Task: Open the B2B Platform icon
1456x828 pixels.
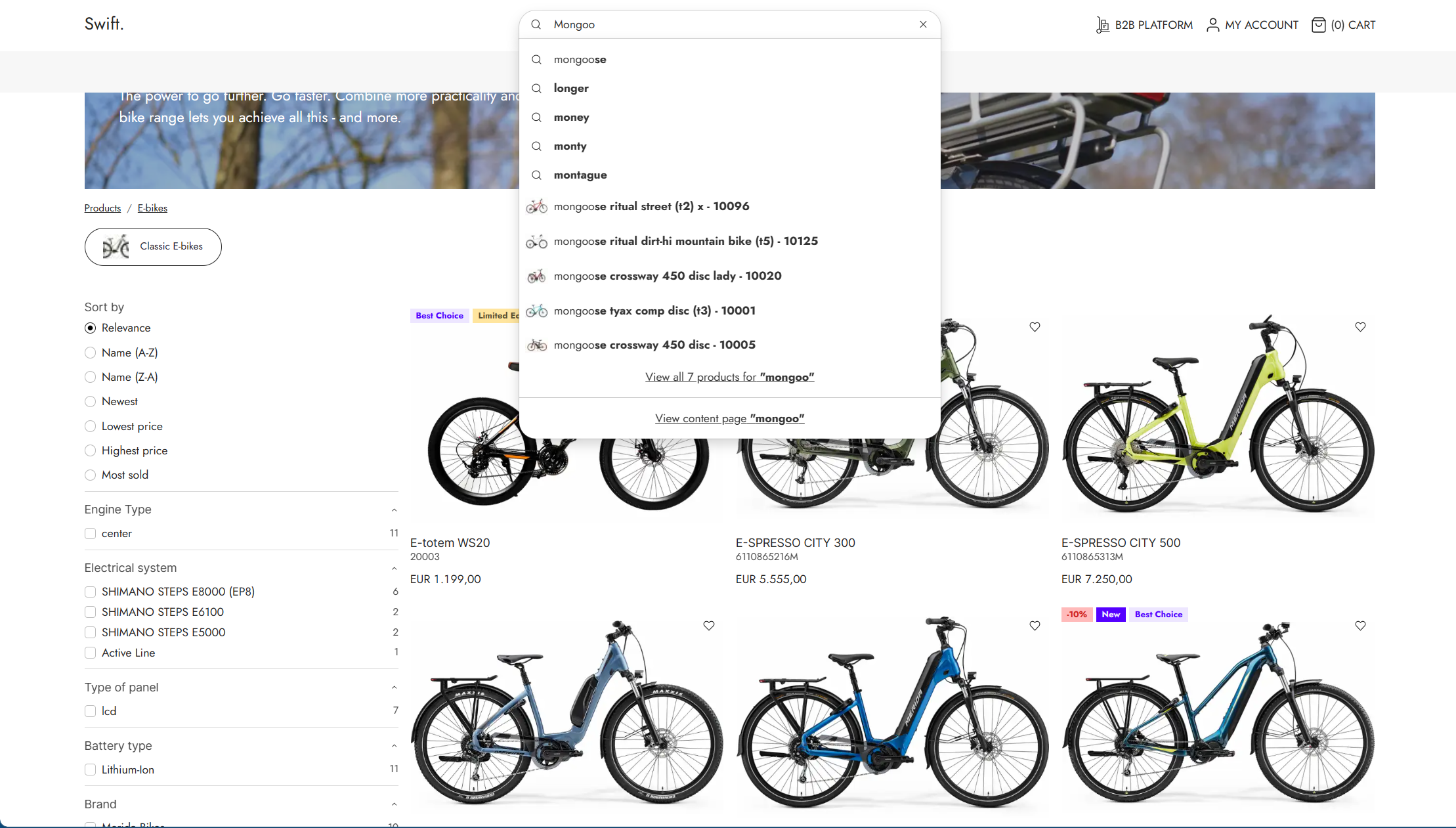Action: (x=1103, y=25)
